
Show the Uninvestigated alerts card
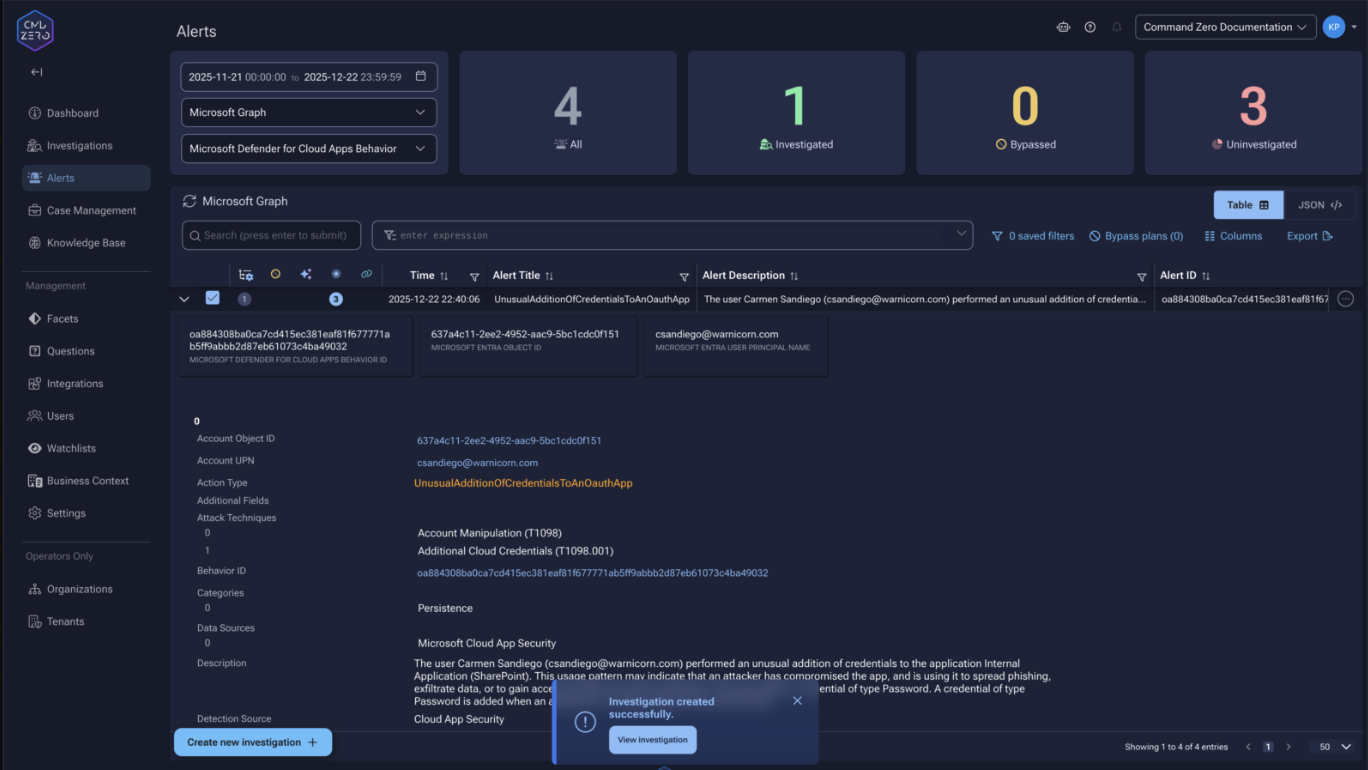pyautogui.click(x=1253, y=113)
